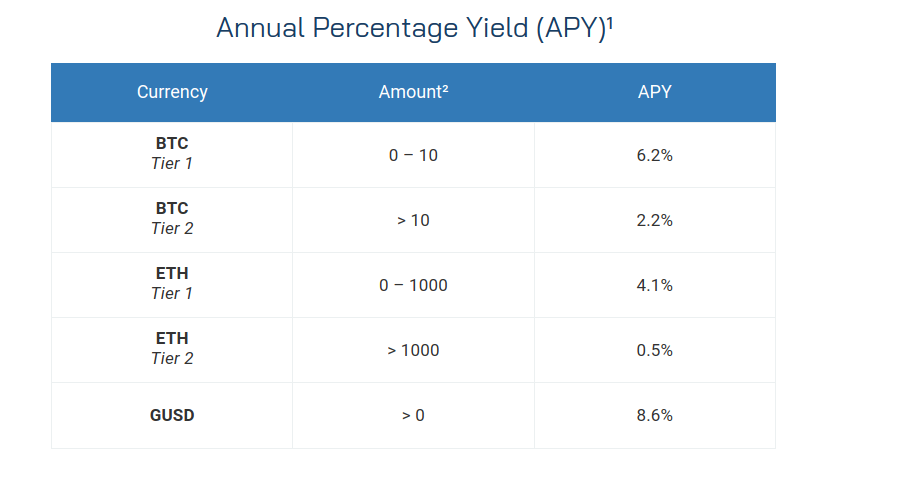Select the BTC Tier 2 currency cell
908x497 pixels.
[172, 220]
